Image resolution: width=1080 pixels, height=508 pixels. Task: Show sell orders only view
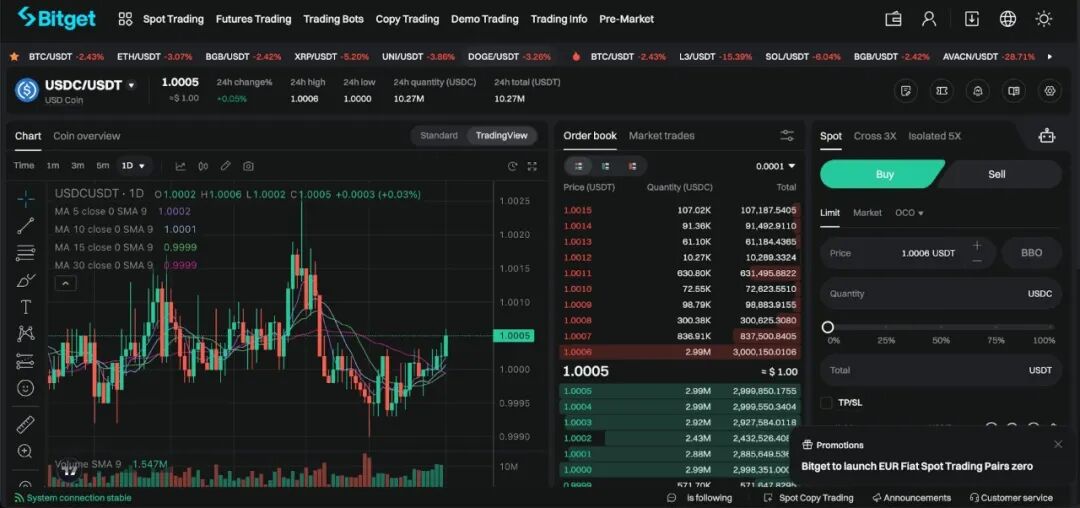click(x=632, y=166)
